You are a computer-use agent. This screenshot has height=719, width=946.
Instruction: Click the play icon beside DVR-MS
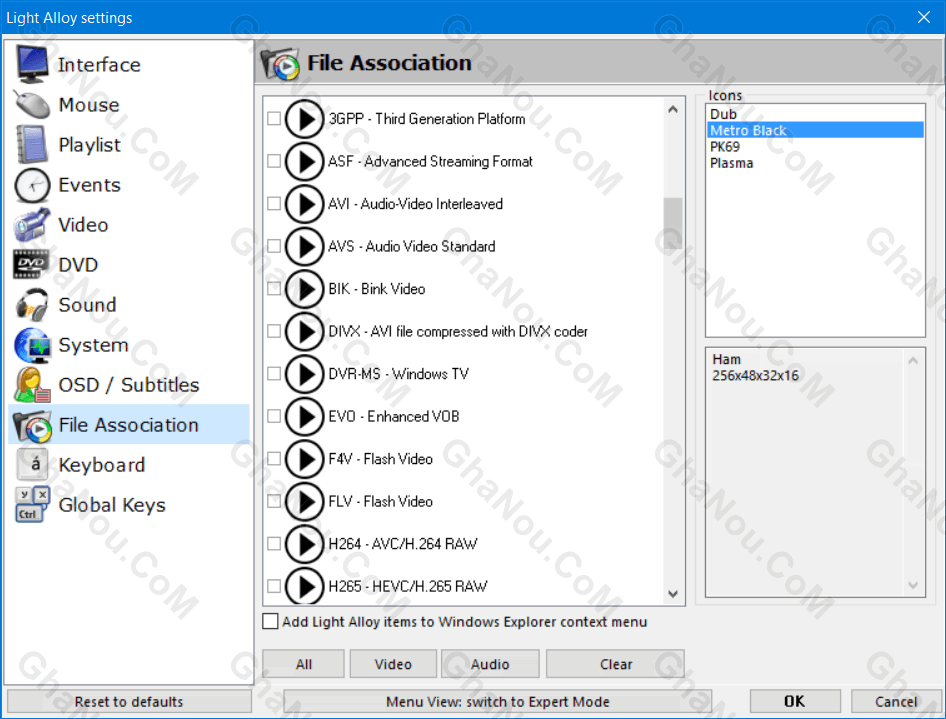(x=305, y=374)
